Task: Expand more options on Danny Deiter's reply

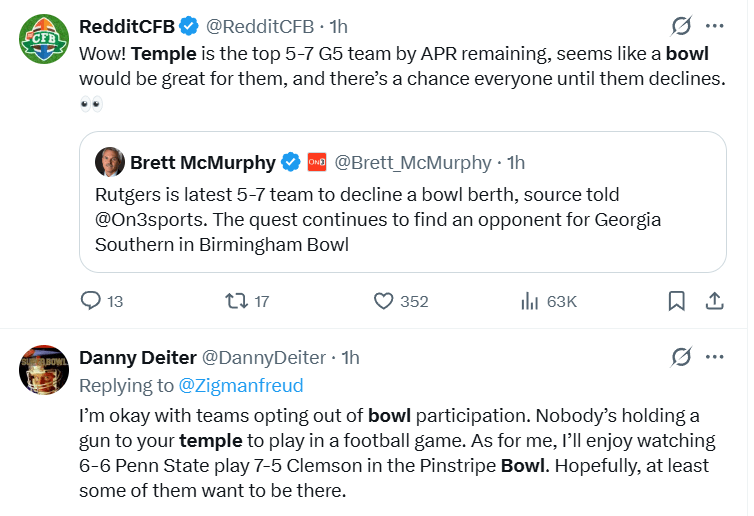Action: click(715, 357)
